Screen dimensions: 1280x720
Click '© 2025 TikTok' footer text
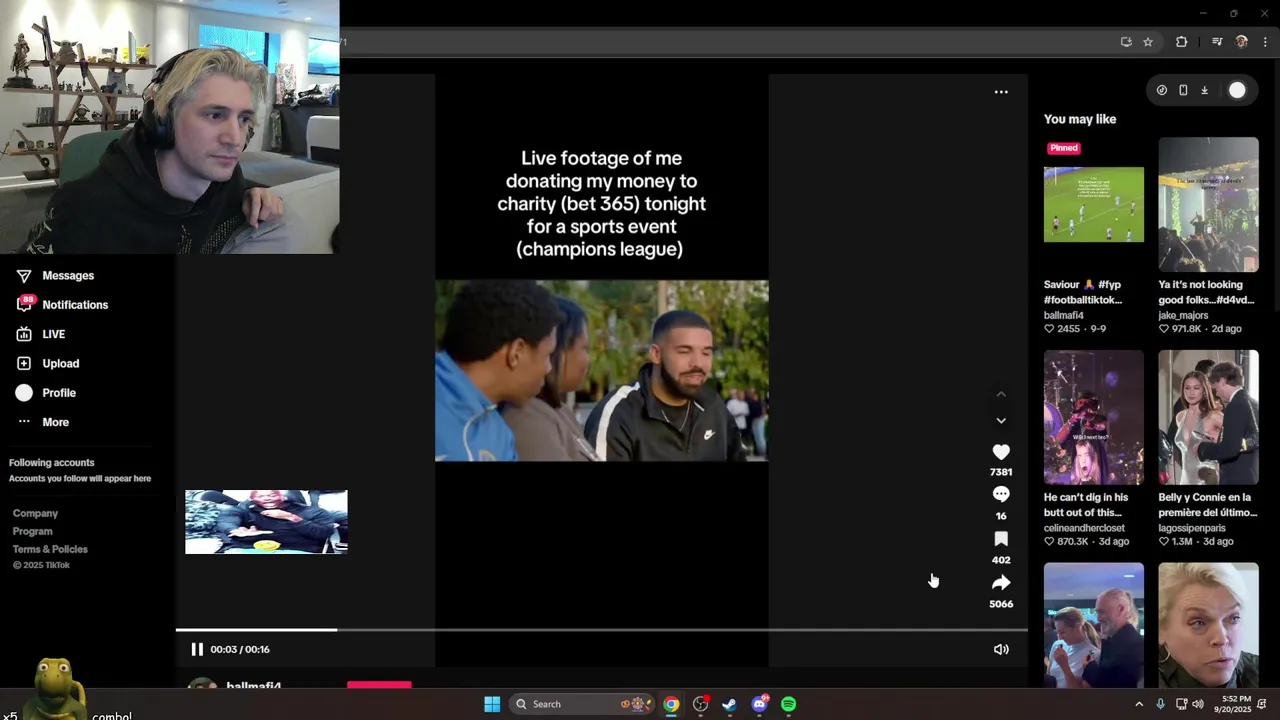(41, 565)
